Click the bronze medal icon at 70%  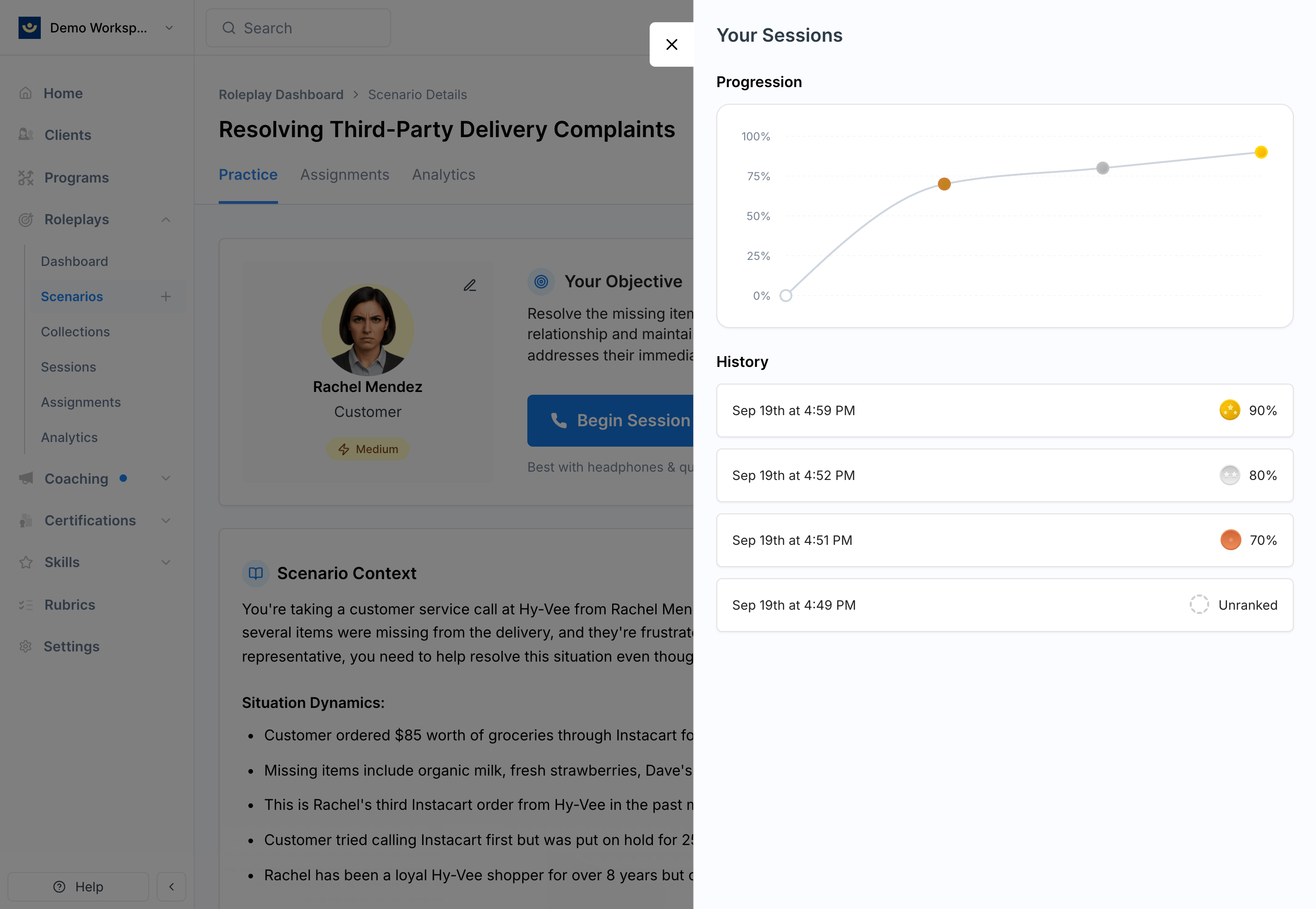point(1231,540)
